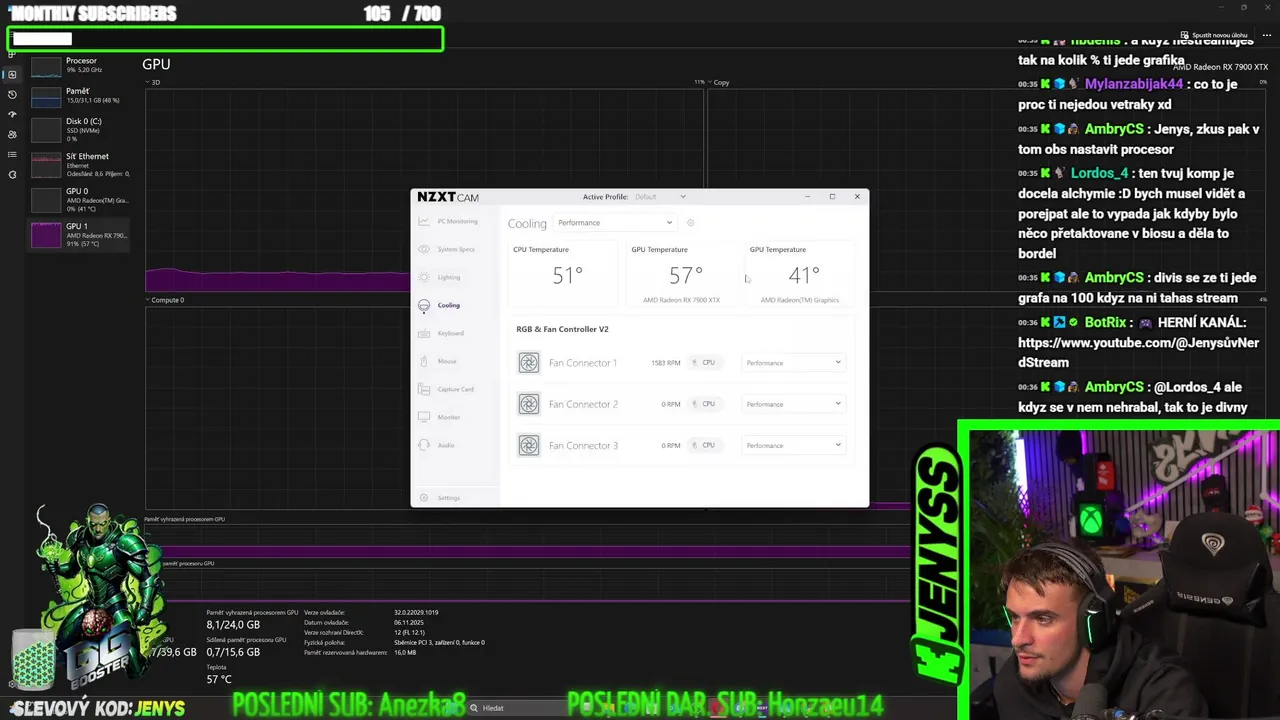
Task: Click Fan Connector 3 fan icon
Action: point(528,445)
